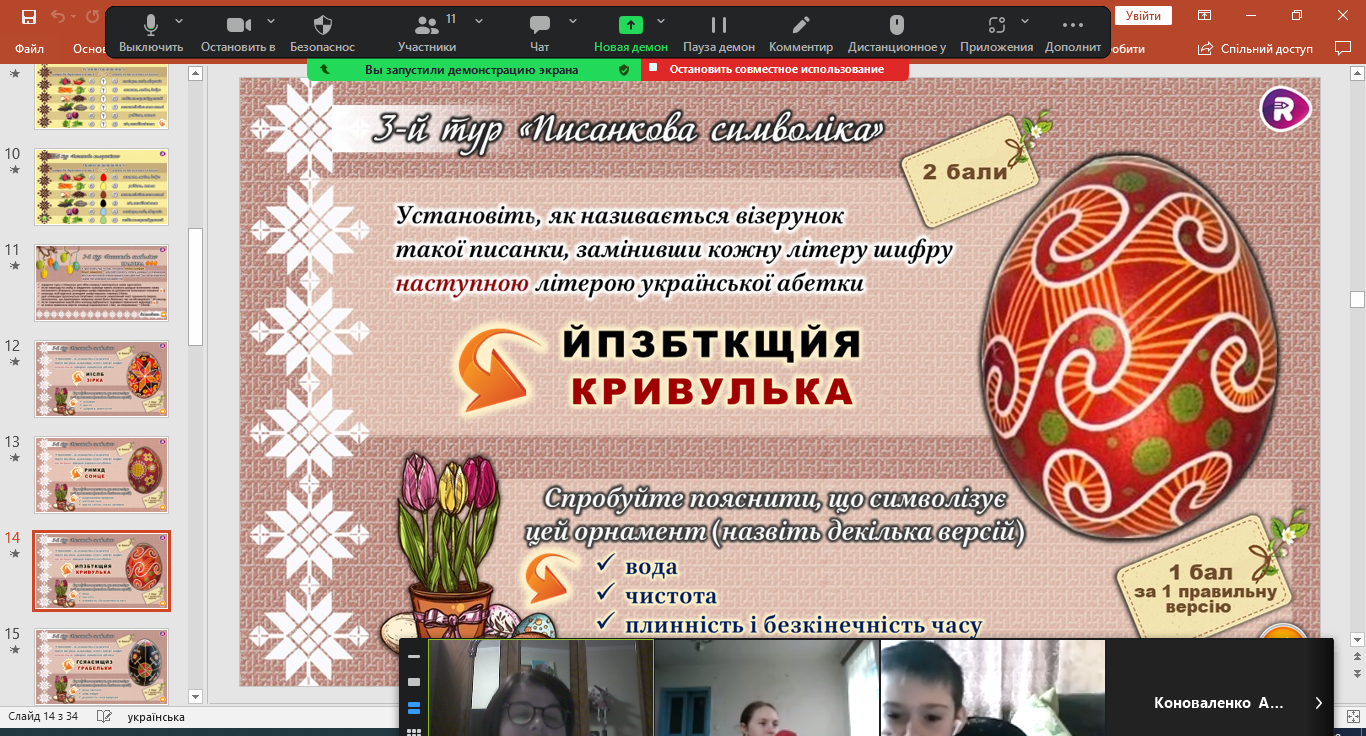The image size is (1366, 736).
Task: Click чистота answer line on slide
Action: pyautogui.click(x=671, y=596)
